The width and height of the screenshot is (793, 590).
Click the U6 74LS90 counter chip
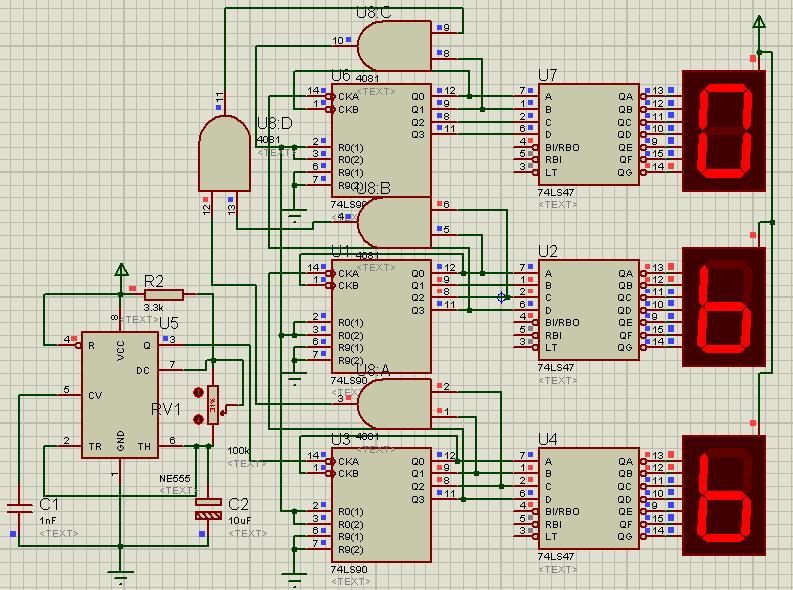380,140
